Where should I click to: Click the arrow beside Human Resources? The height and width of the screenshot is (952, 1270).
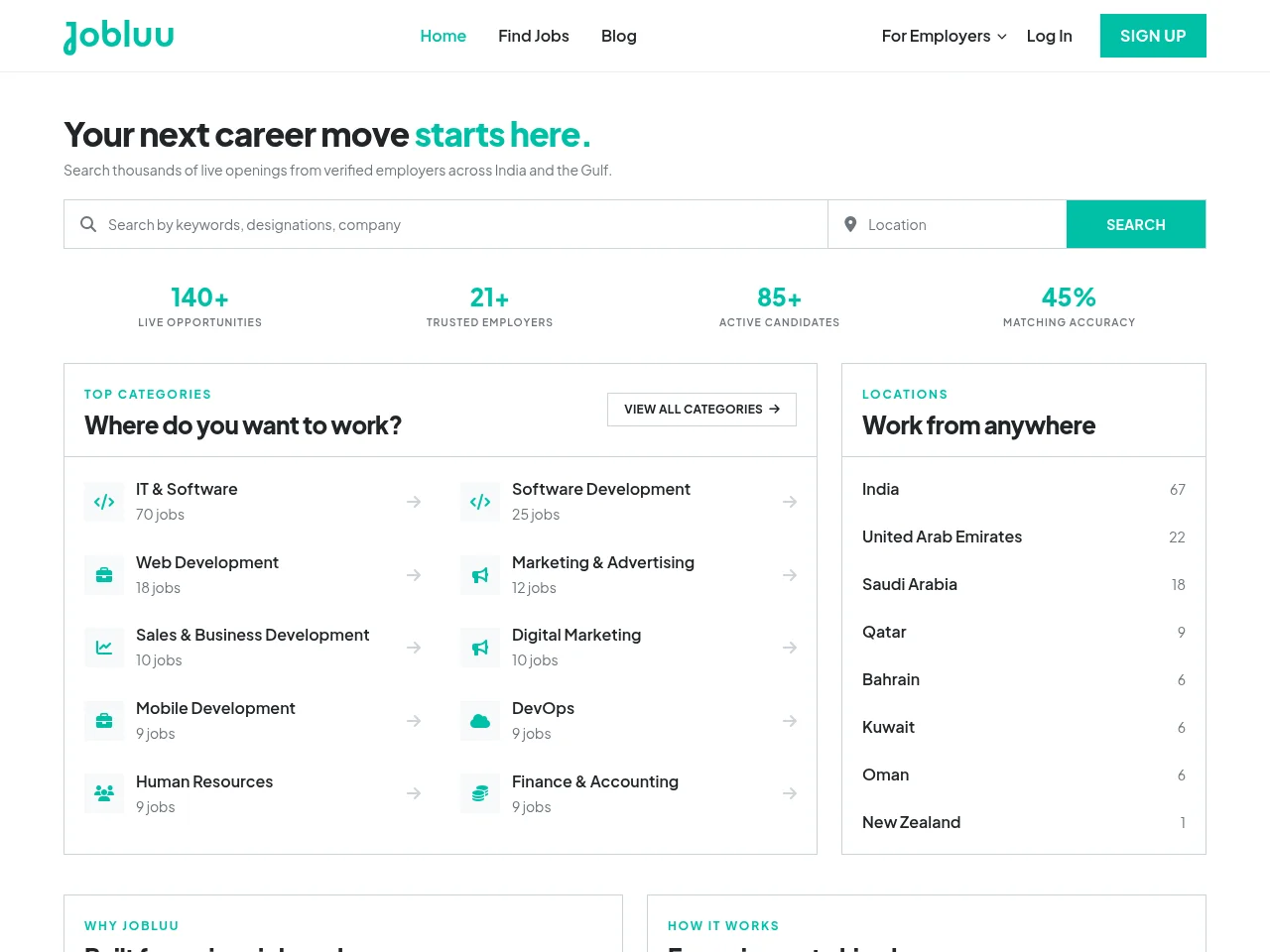tap(414, 793)
